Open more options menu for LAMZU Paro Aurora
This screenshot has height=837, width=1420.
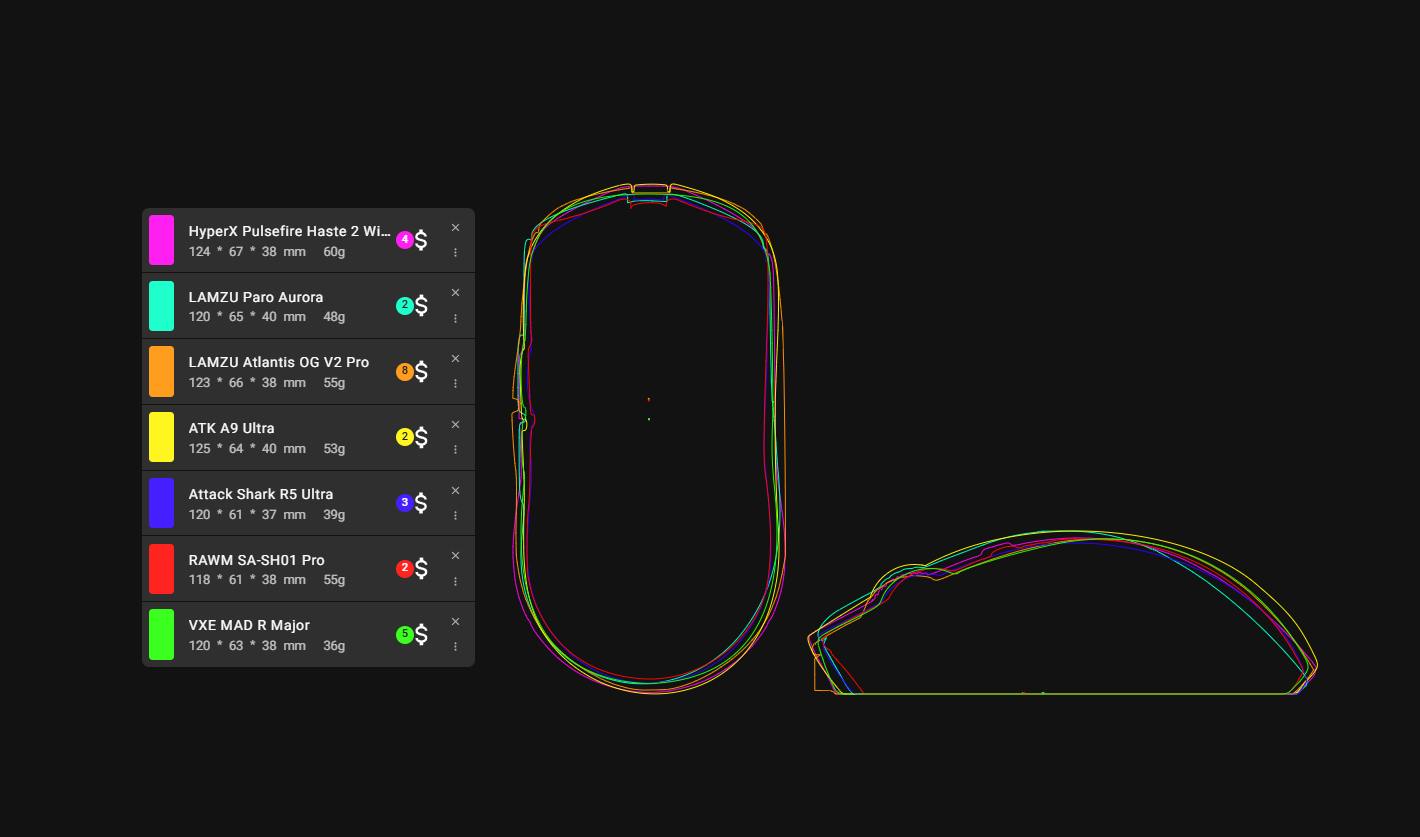[x=455, y=318]
